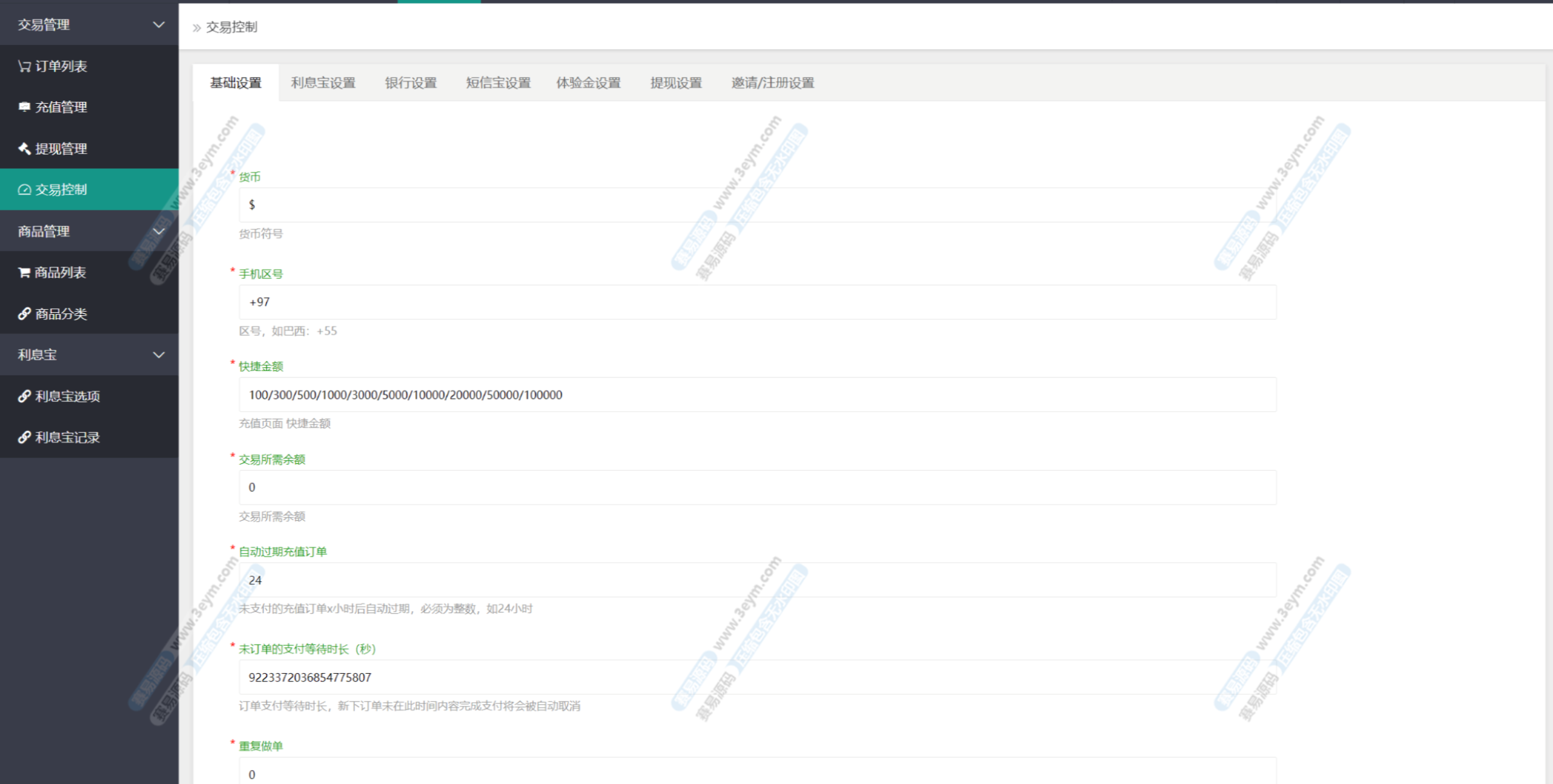Image resolution: width=1553 pixels, height=784 pixels.
Task: Go to the 体验金设置 tab
Action: [588, 83]
